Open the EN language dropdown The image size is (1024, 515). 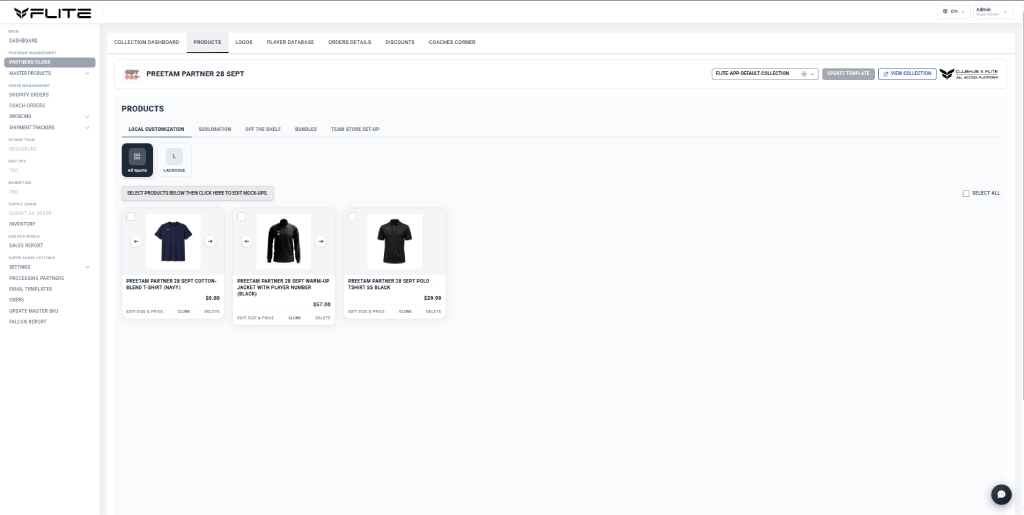pyautogui.click(x=954, y=12)
